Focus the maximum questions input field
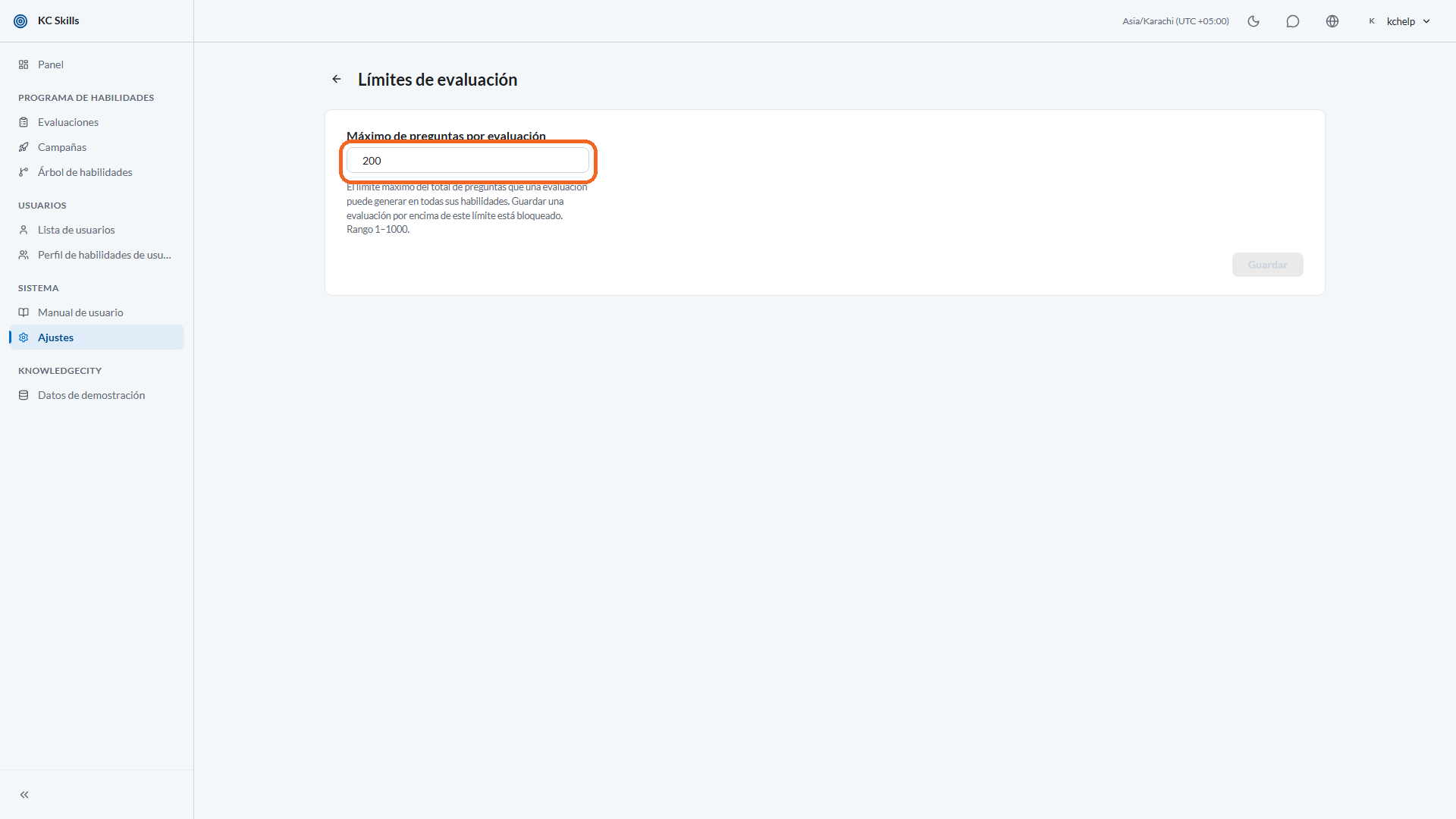 (x=468, y=161)
